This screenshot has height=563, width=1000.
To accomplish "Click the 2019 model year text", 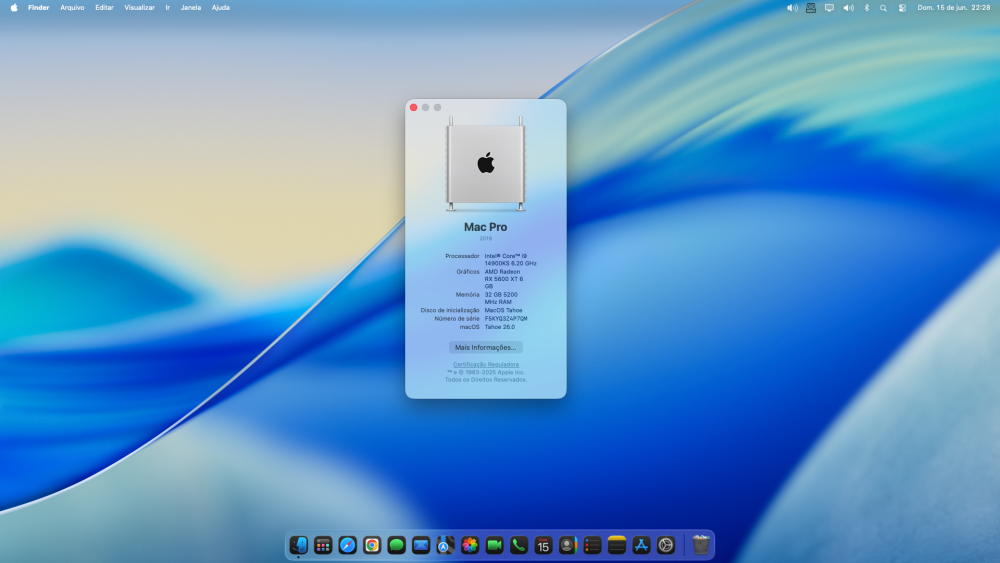I will (x=486, y=238).
